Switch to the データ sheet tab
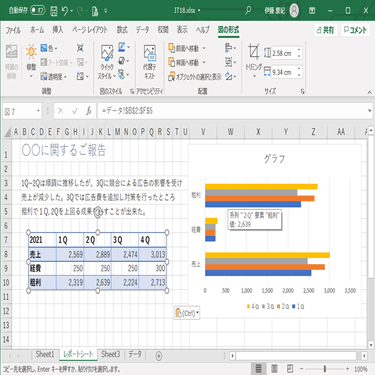Viewport: 375px width, 375px height. tap(135, 354)
